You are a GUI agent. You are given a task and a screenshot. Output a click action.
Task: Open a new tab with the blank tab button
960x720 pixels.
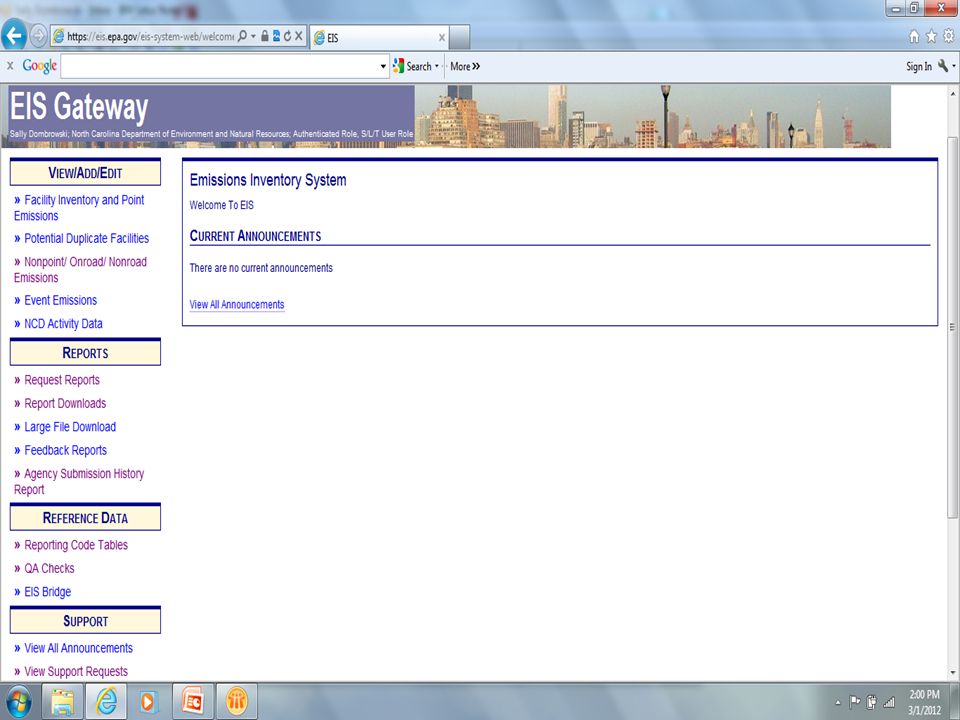pyautogui.click(x=460, y=37)
